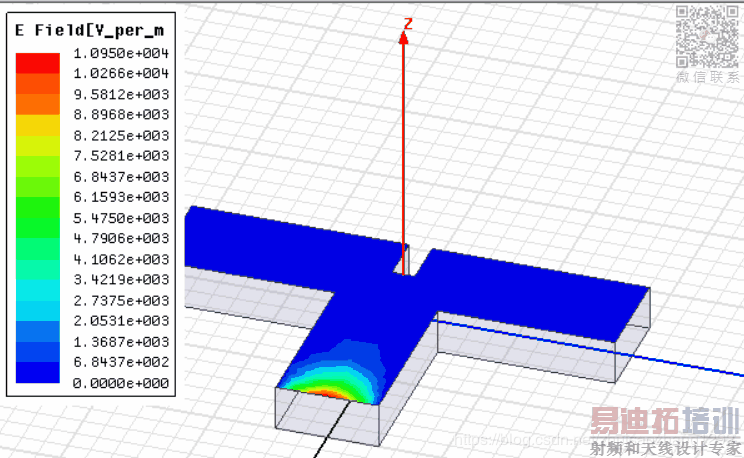
Task: Select legend value 2.0531e+003
Action: (121, 321)
